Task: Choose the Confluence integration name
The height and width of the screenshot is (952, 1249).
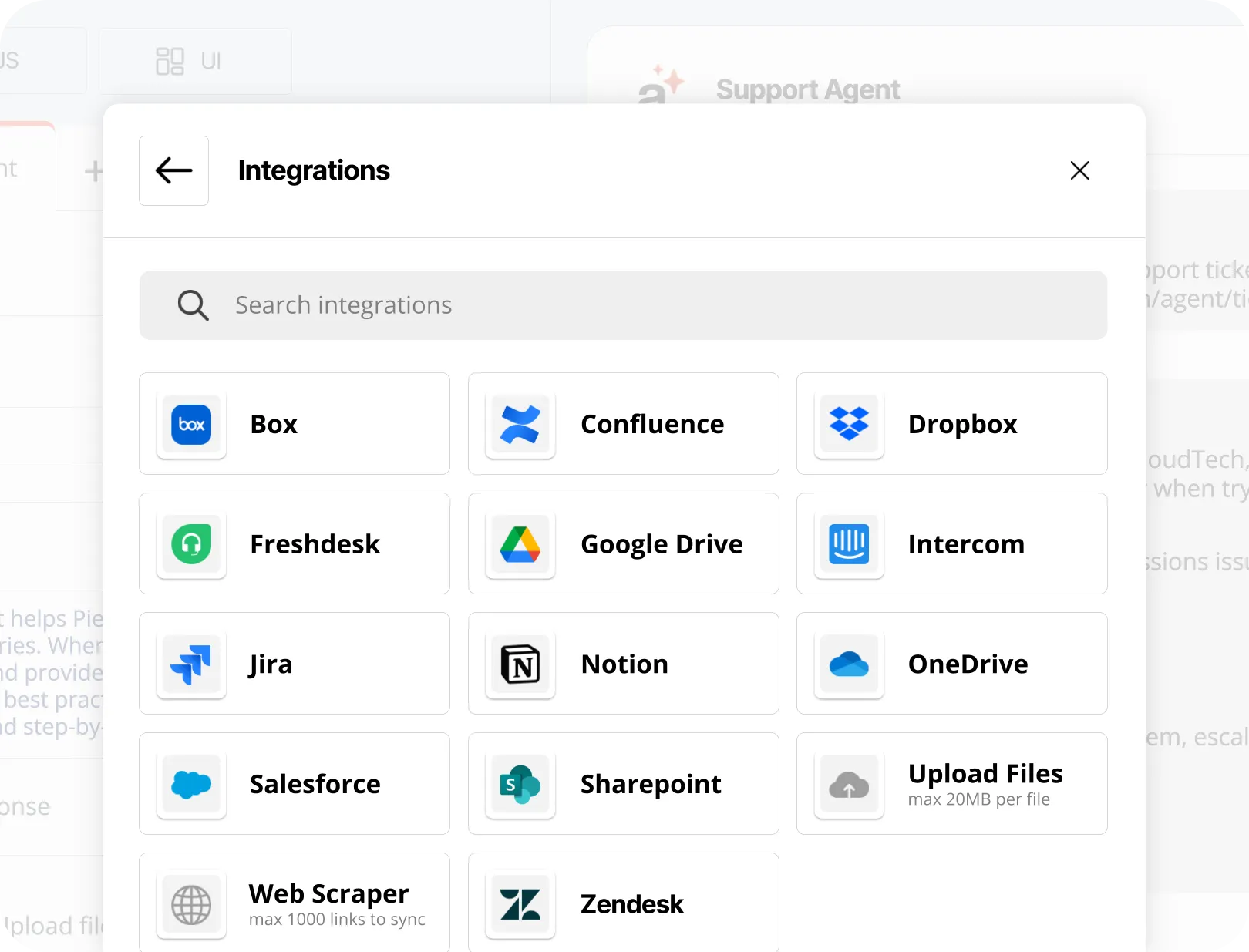Action: (652, 424)
